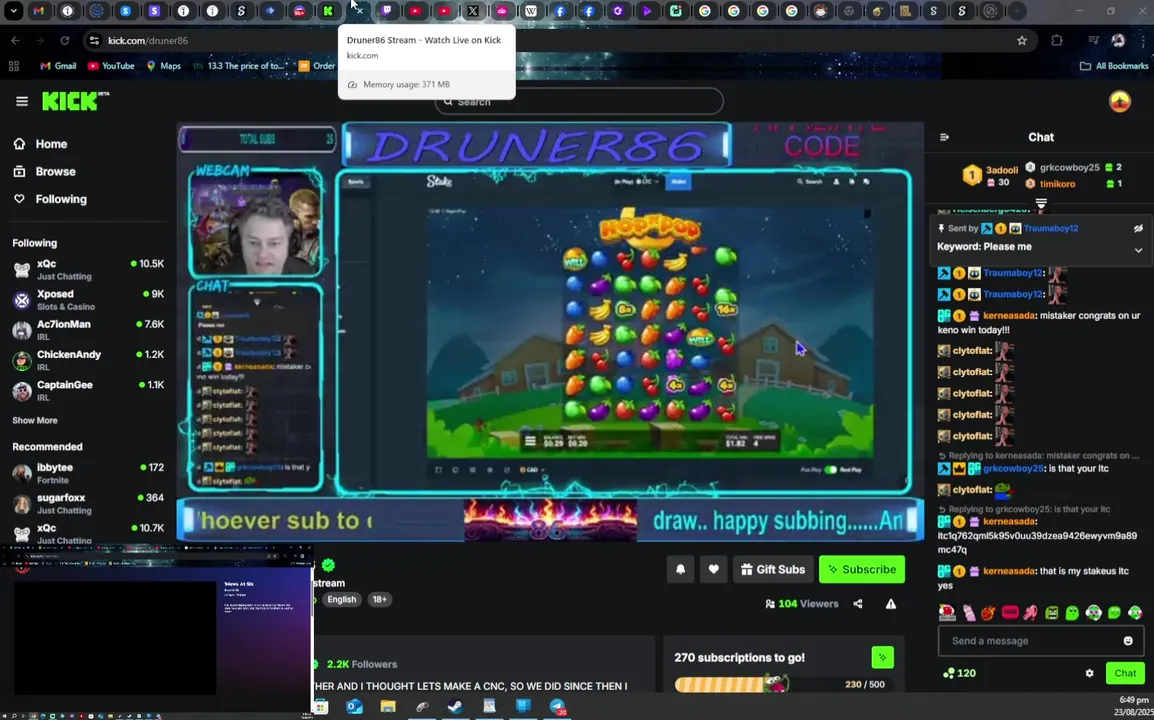Open chat settings gear icon
Screen dimensions: 1154x720
(1089, 673)
